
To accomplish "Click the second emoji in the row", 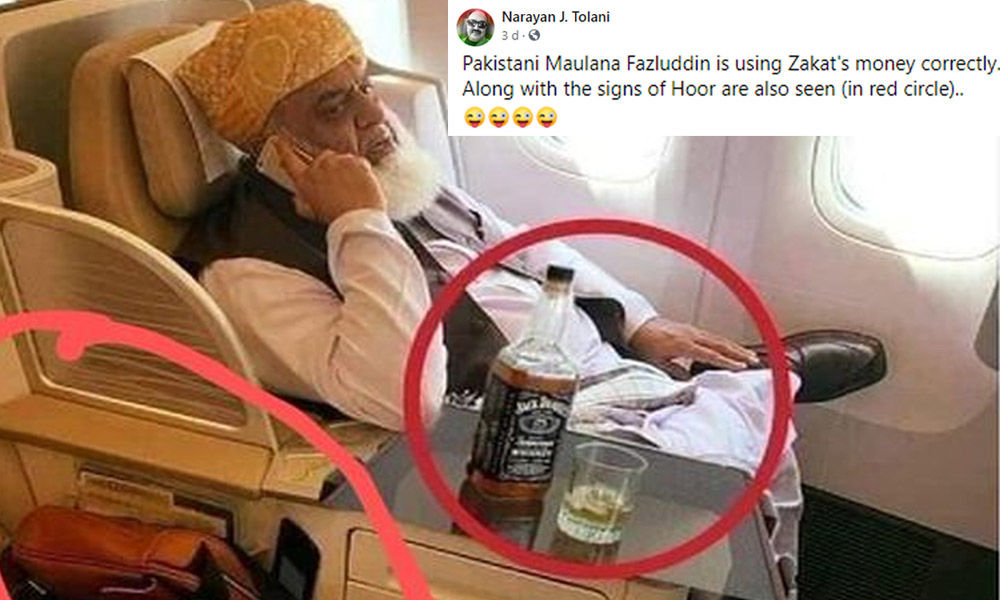I will [x=499, y=117].
